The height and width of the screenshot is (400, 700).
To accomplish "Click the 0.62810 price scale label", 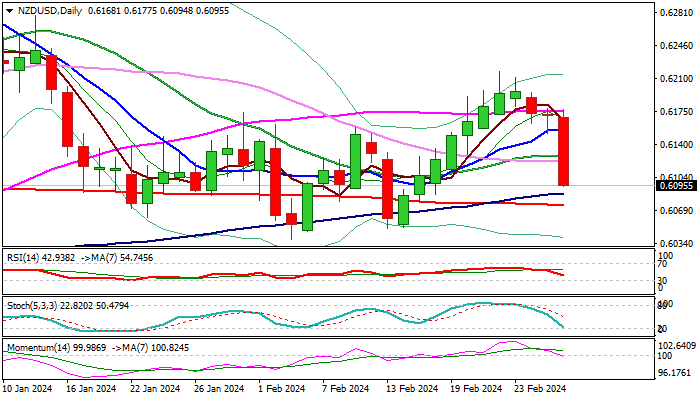I will pos(676,12).
